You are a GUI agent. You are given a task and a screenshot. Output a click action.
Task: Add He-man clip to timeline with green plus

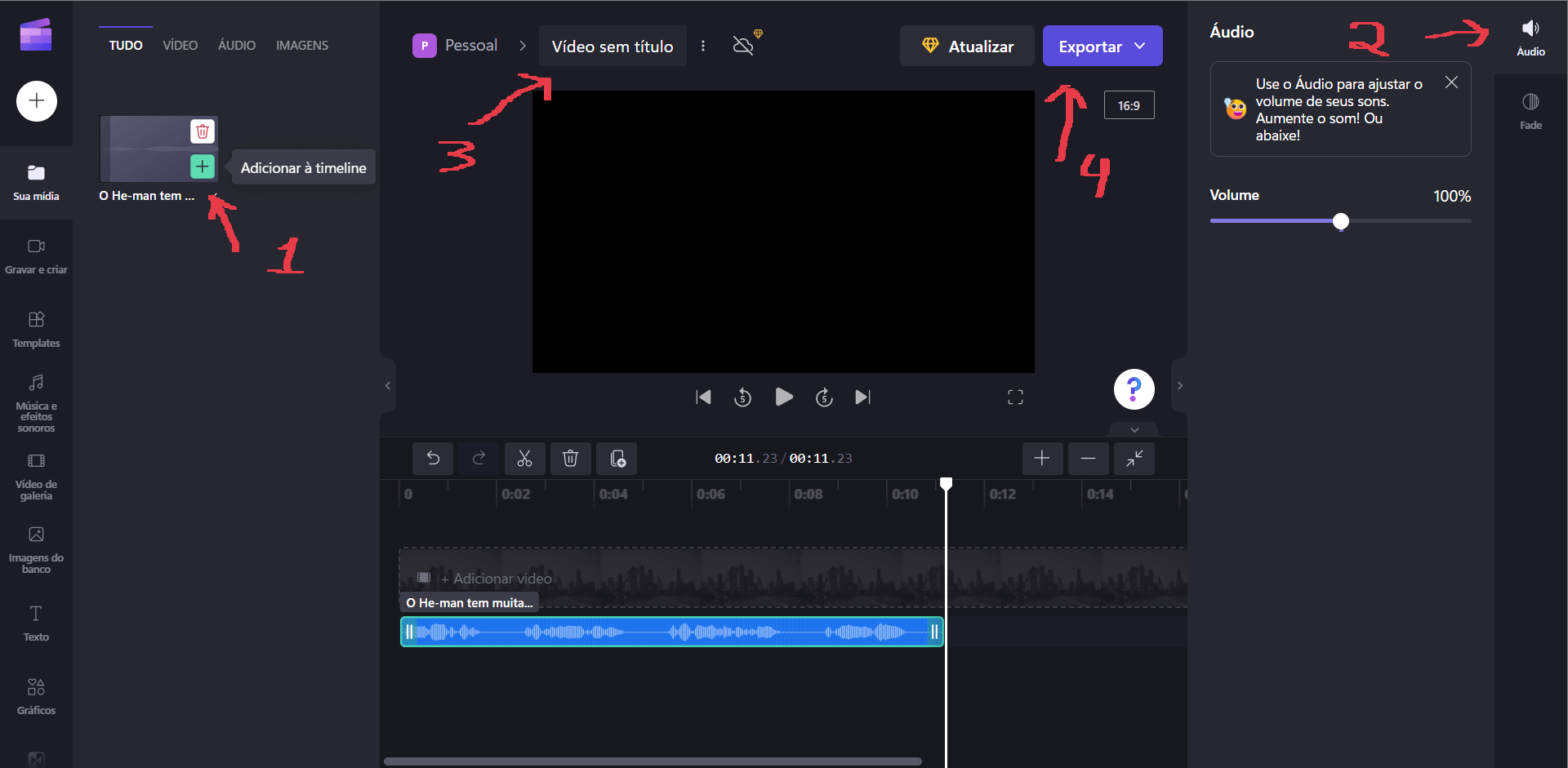(x=203, y=166)
